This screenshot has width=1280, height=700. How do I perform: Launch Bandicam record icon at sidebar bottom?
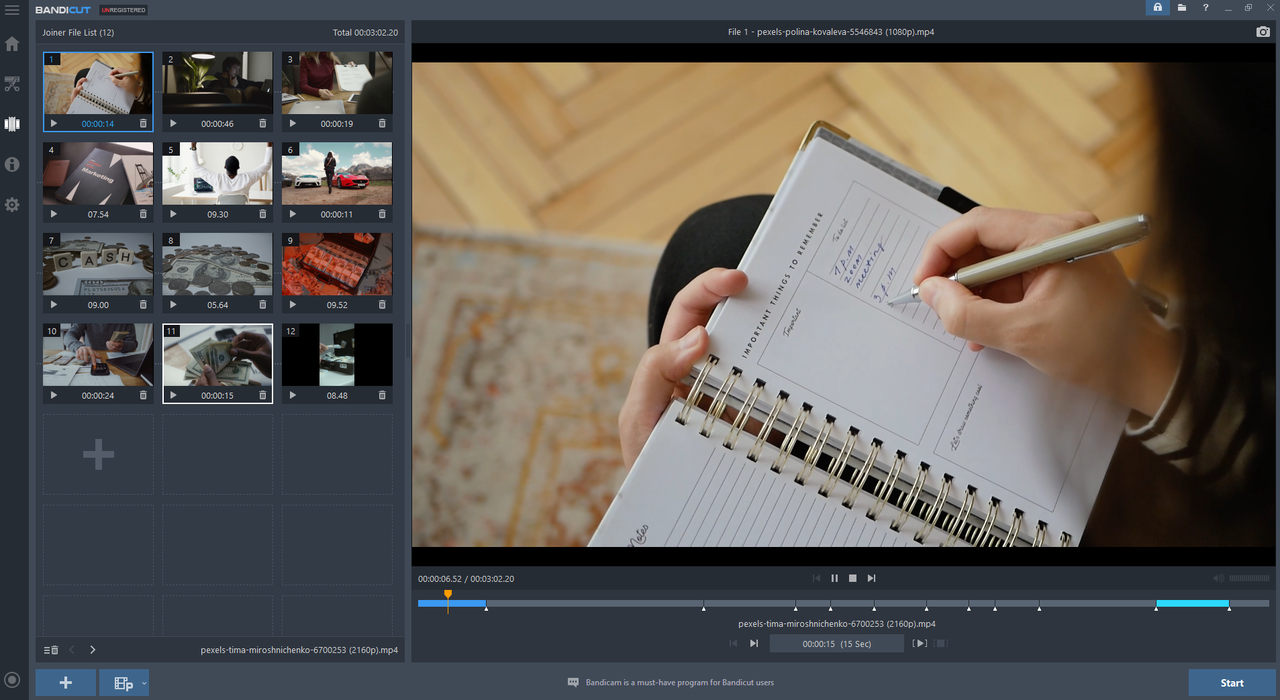point(12,681)
